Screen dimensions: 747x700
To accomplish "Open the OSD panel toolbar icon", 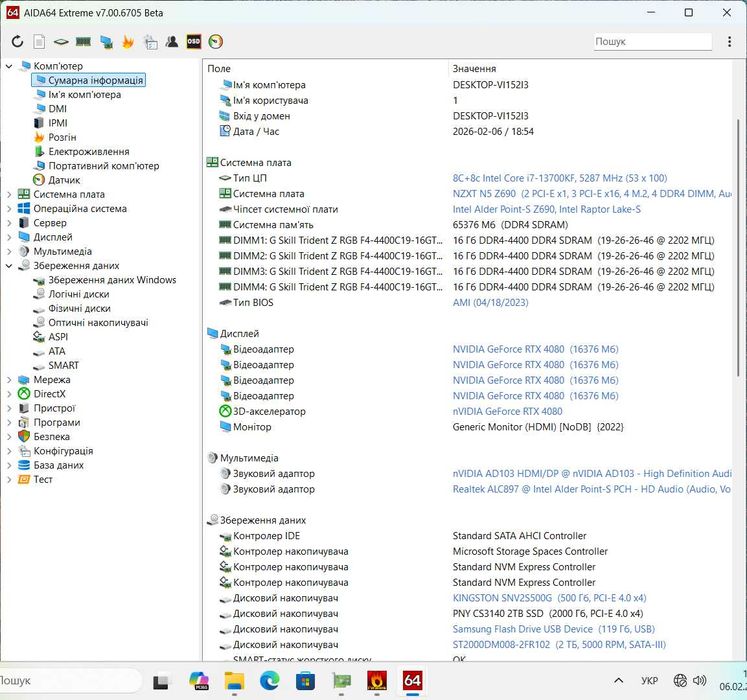I will (x=194, y=42).
